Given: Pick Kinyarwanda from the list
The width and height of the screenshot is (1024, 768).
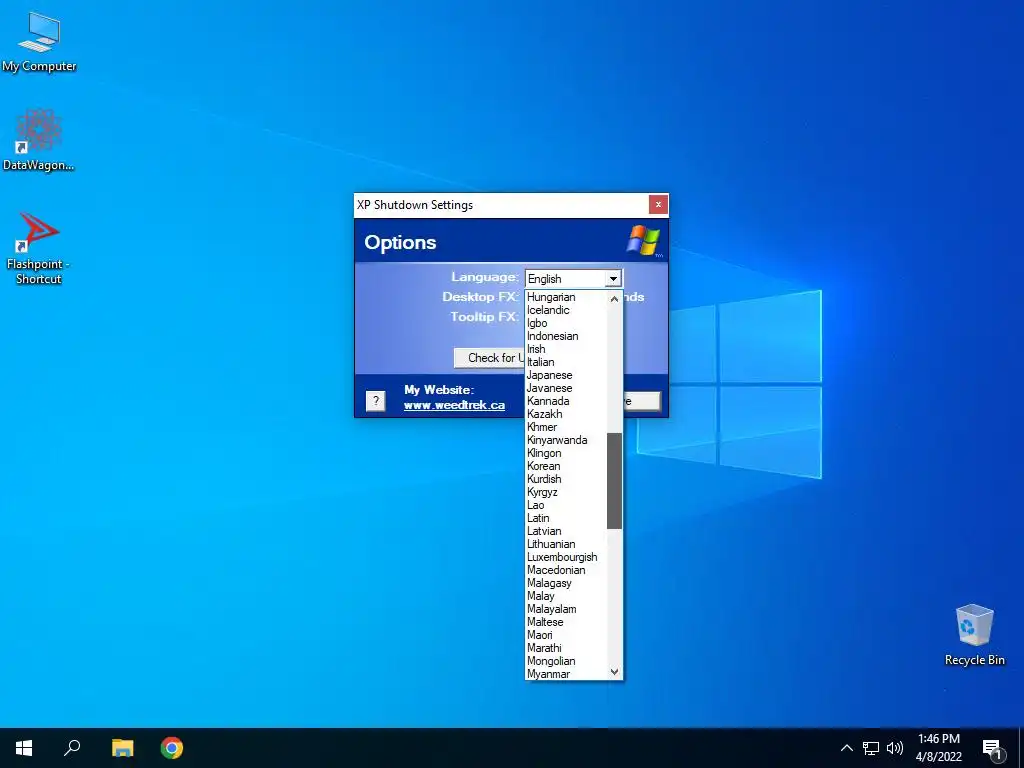Looking at the screenshot, I should 567,440.
